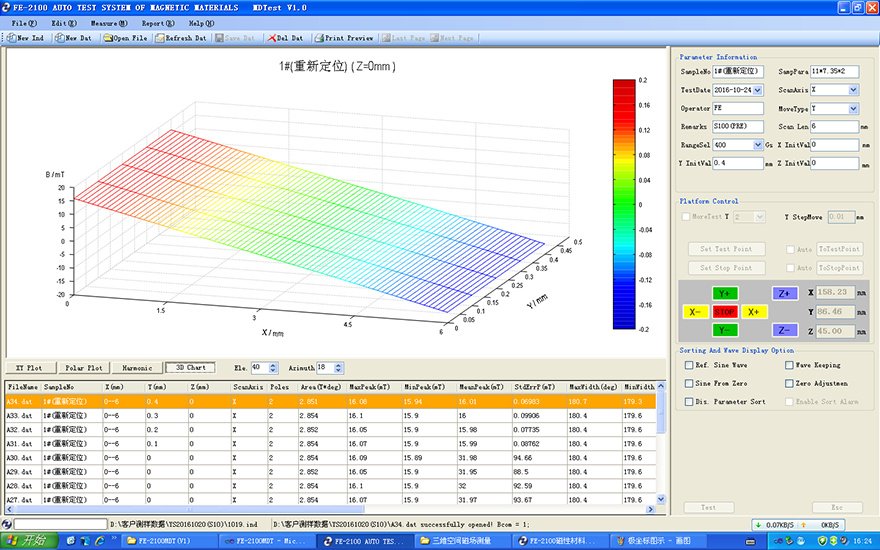The width and height of the screenshot is (880, 550).
Task: Open the TestDate dropdown
Action: (758, 90)
